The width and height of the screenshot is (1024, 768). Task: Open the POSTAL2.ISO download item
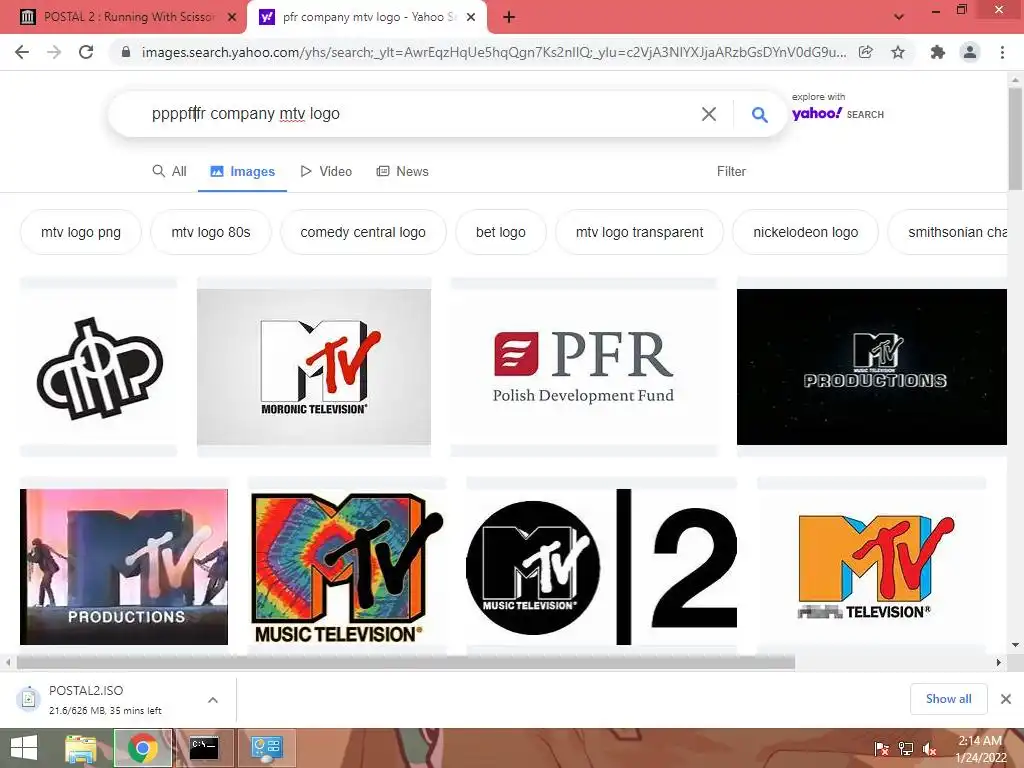[104, 699]
